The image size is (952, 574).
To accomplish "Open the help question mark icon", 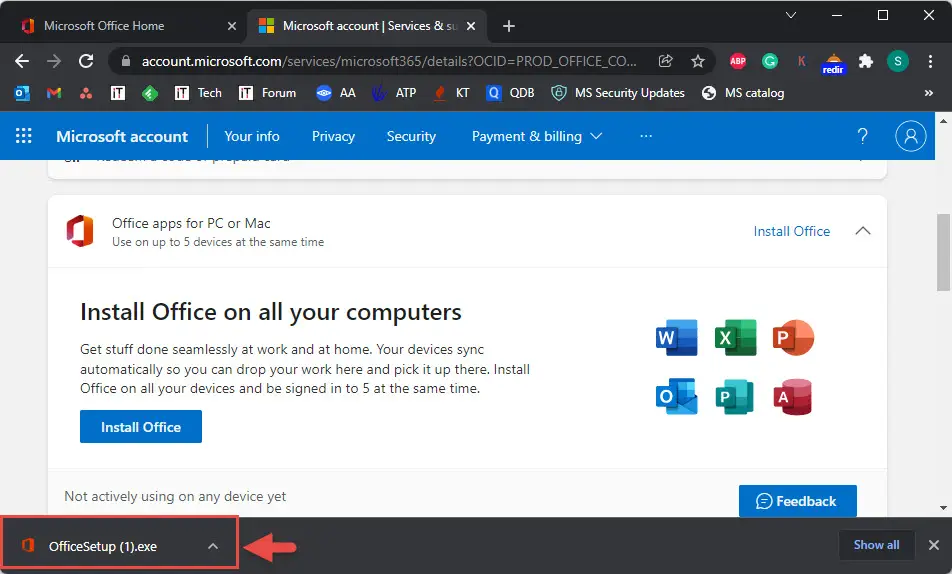I will pos(862,136).
